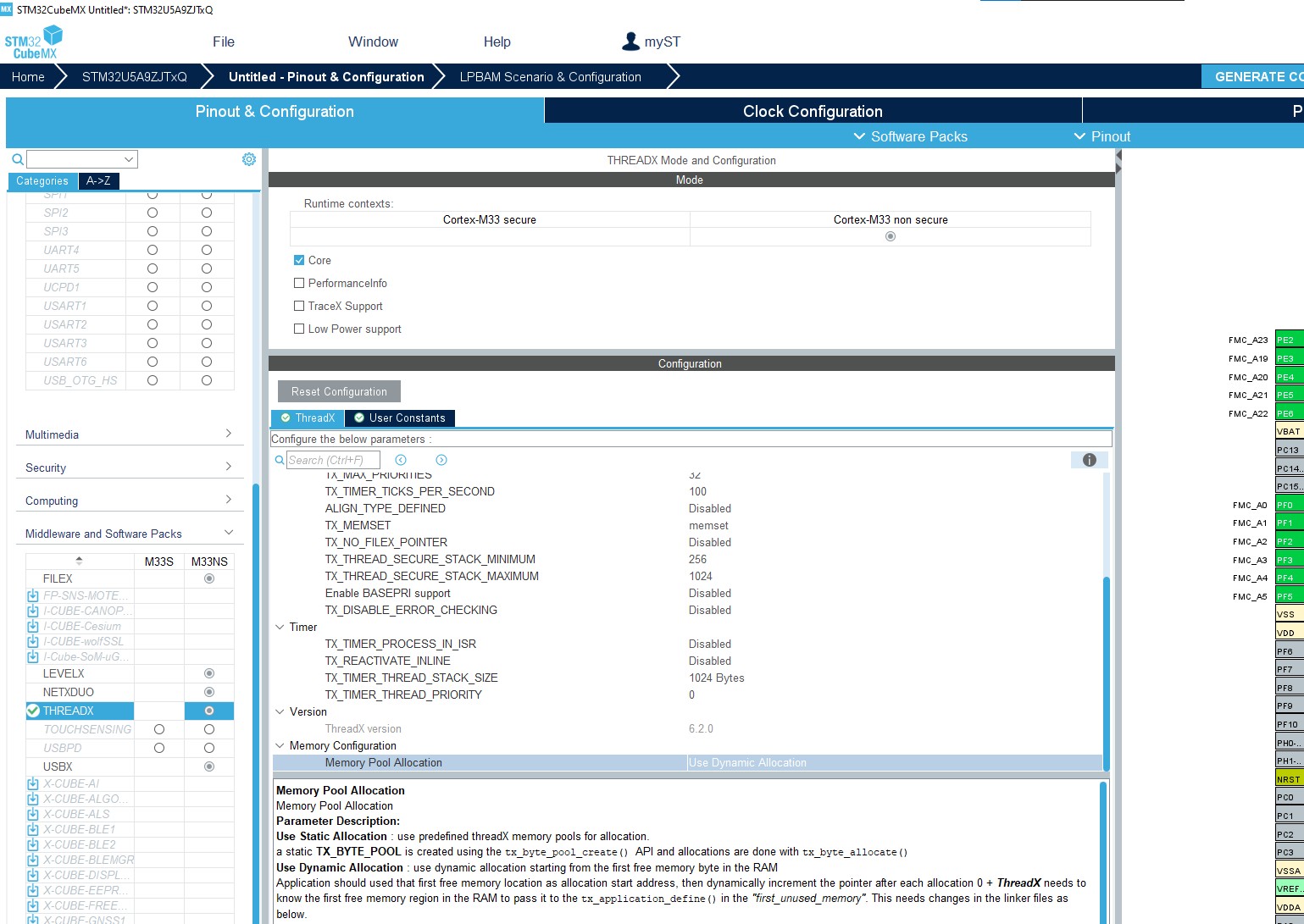Click the parameter list vertical scrollbar
Viewport: 1304px width, 924px height.
[x=1106, y=673]
